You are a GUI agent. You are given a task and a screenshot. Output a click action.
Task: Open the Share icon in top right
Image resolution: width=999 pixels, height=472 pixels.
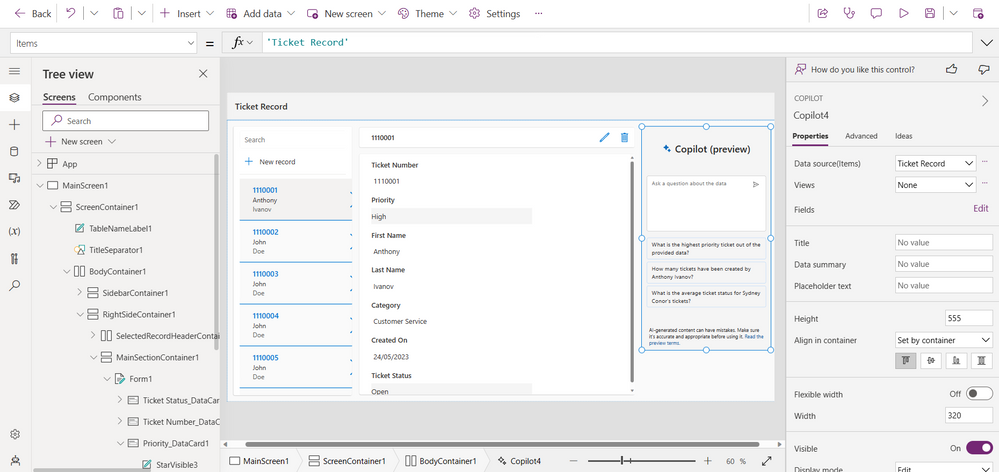tap(823, 13)
